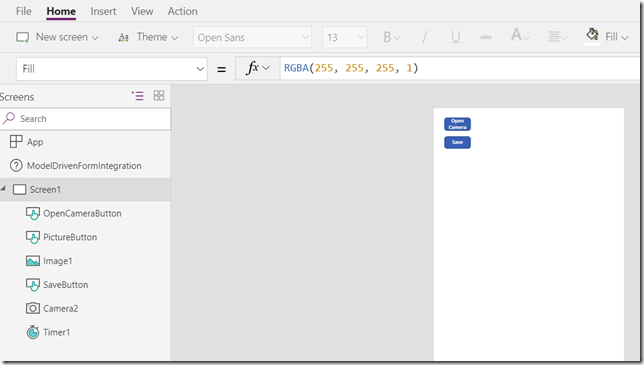Toggle strikethrough formatting
Screen dimensions: 644x365
click(x=486, y=37)
